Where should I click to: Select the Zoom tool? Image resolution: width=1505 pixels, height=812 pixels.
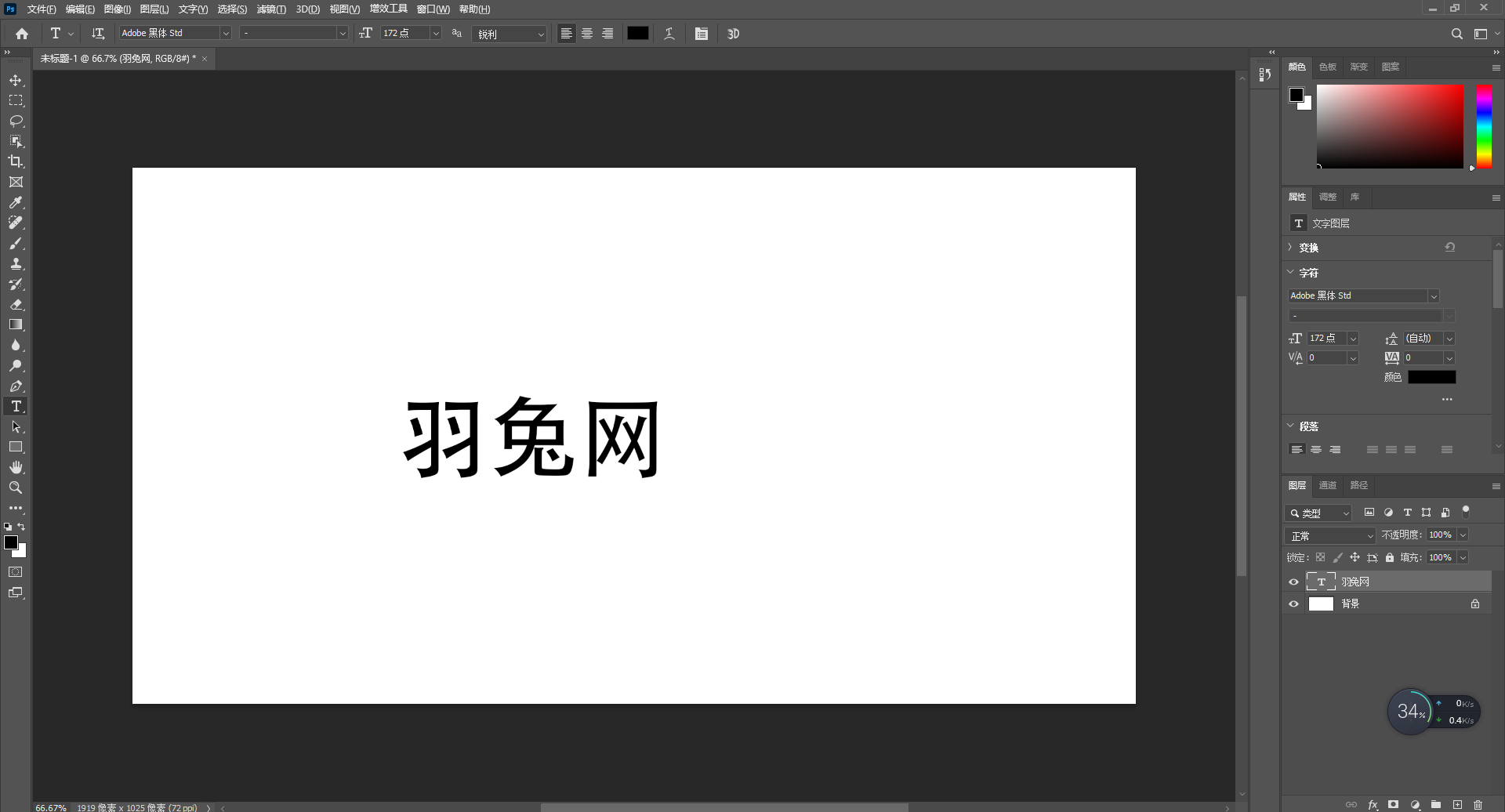coord(16,487)
